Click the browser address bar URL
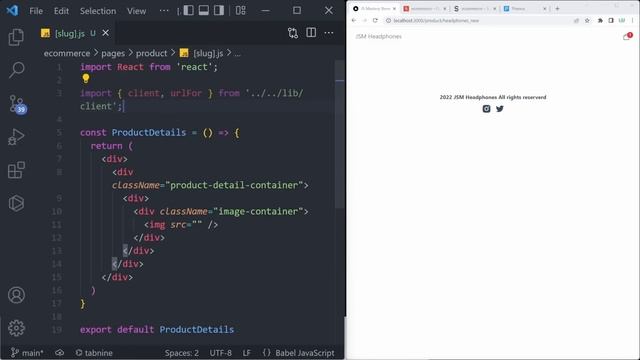This screenshot has height=360, width=640. point(436,20)
